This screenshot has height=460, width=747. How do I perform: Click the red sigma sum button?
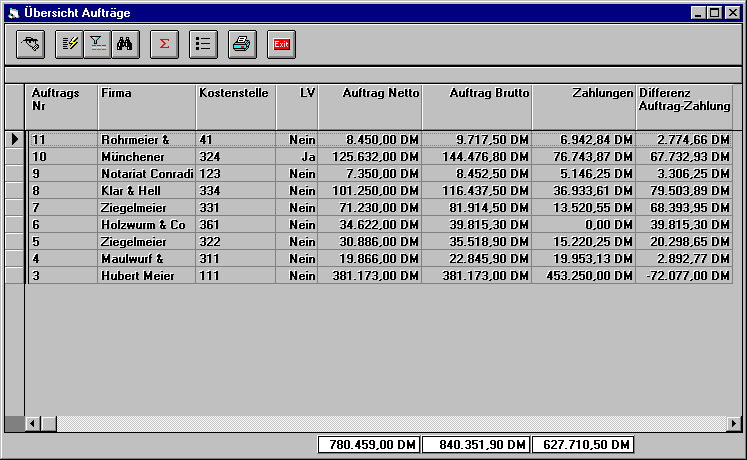[x=164, y=44]
